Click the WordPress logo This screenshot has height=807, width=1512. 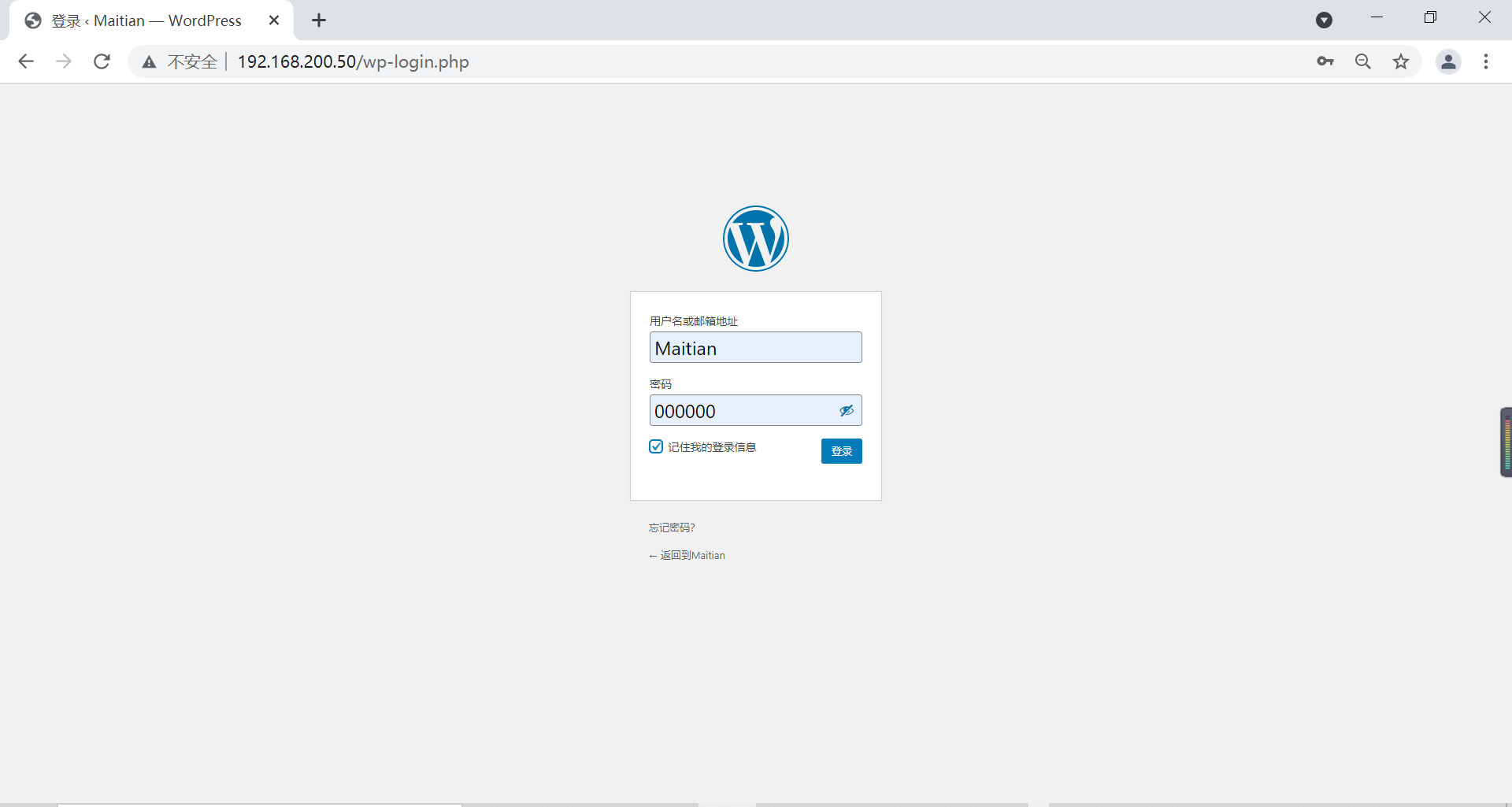click(756, 239)
